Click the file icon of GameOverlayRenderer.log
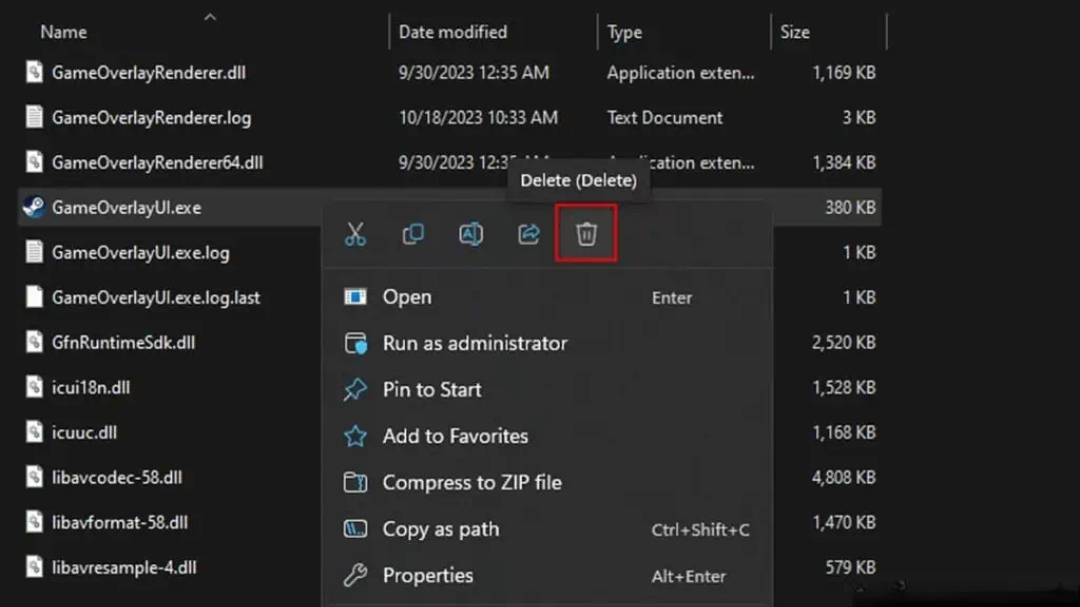1080x607 pixels. [34, 117]
